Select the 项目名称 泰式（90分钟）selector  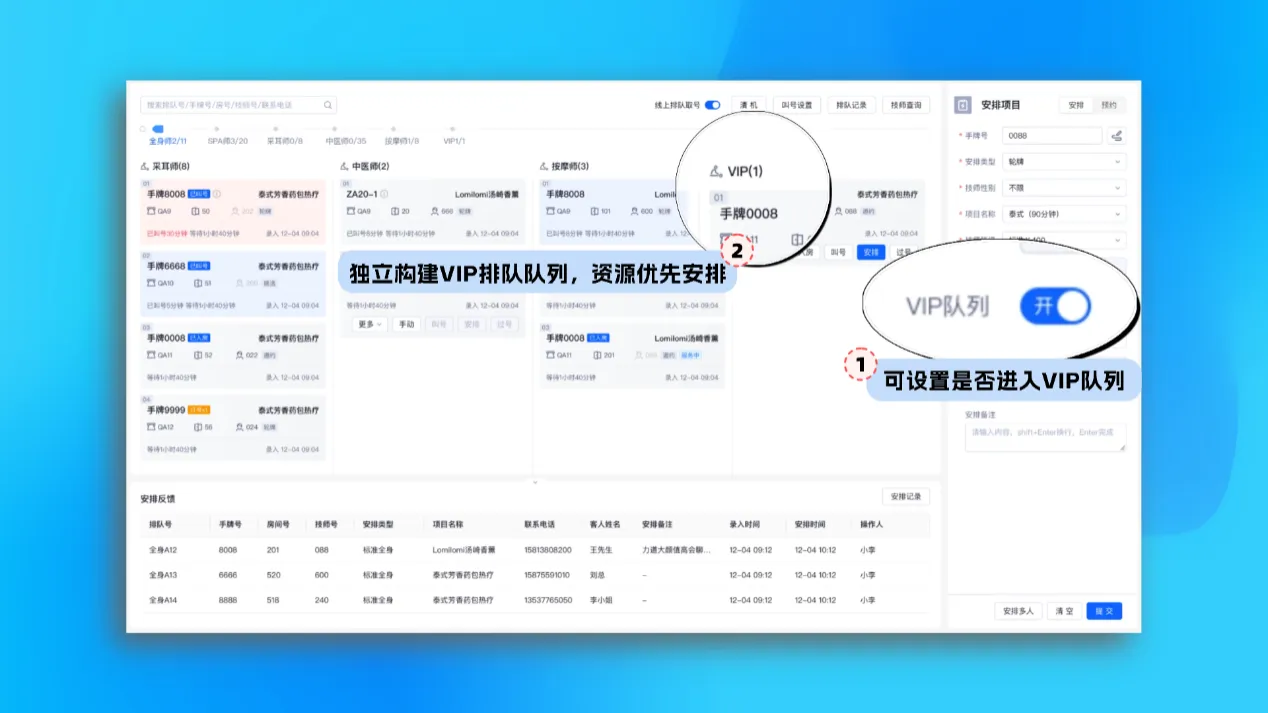1064,214
